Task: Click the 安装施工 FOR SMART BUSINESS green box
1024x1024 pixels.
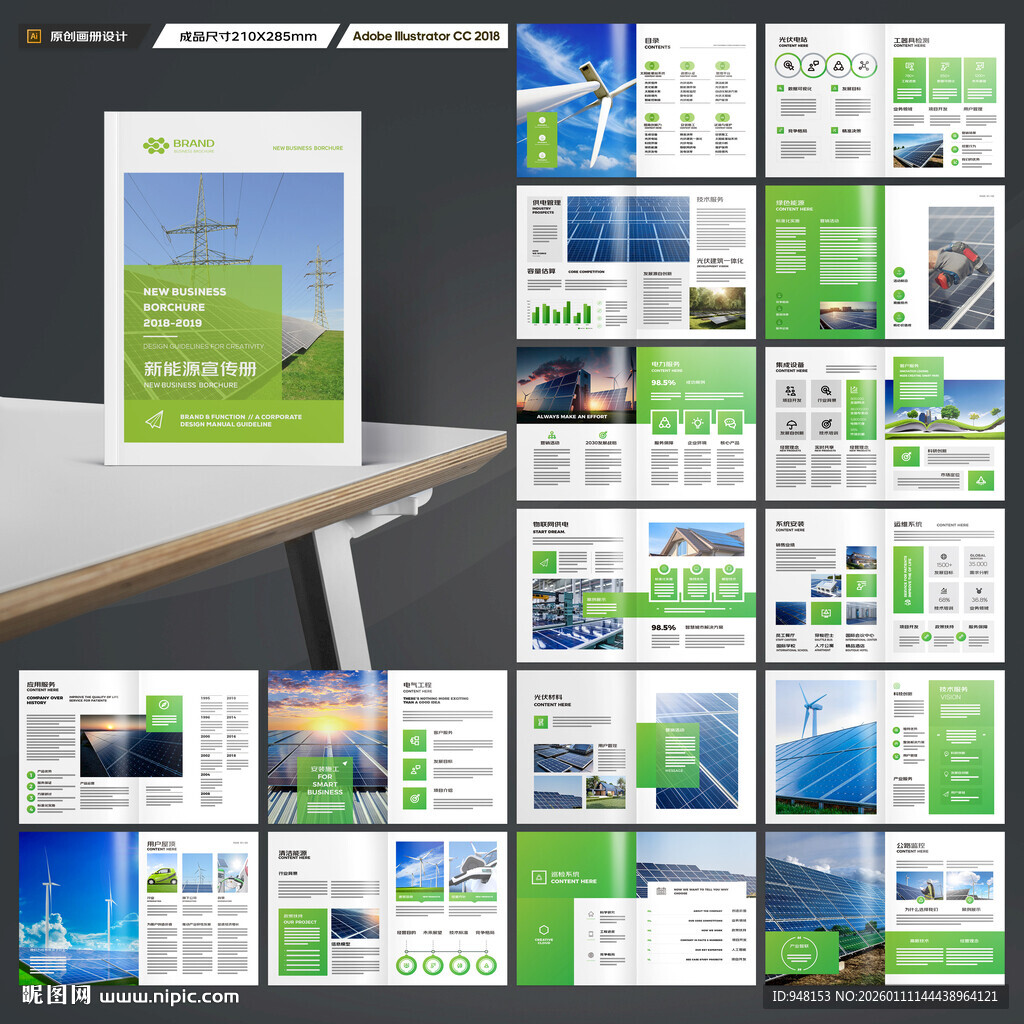Action: [325, 790]
